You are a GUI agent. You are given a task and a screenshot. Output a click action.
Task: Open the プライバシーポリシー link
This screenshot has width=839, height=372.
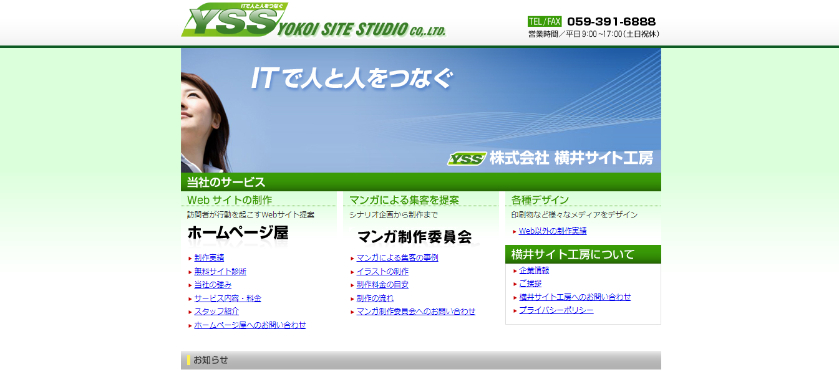[556, 310]
